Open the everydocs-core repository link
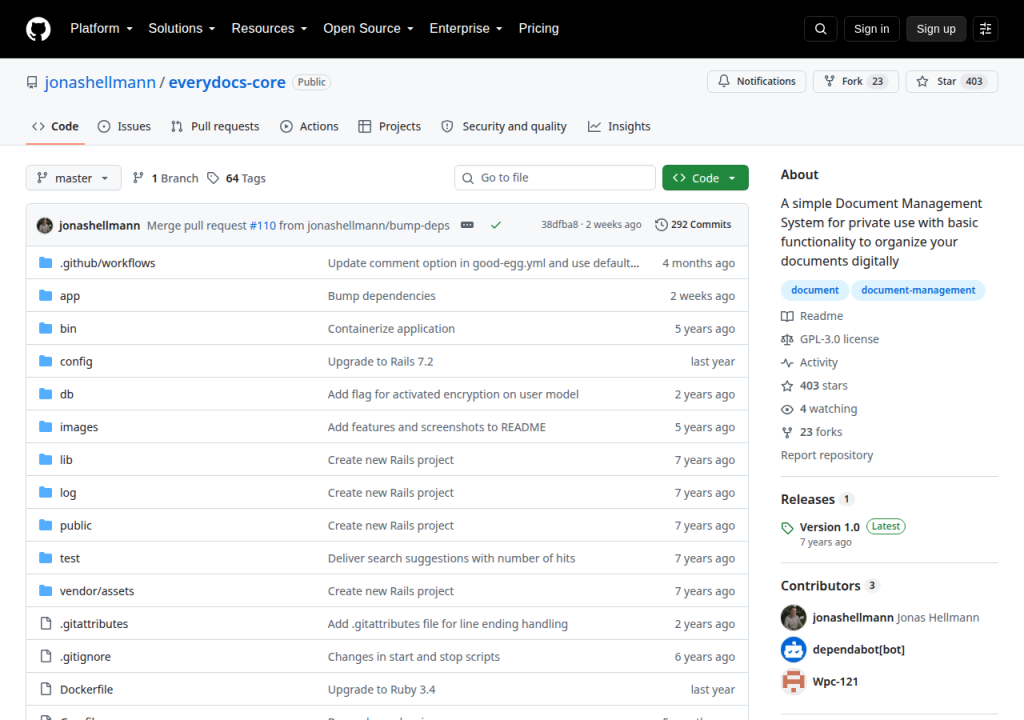 click(227, 82)
